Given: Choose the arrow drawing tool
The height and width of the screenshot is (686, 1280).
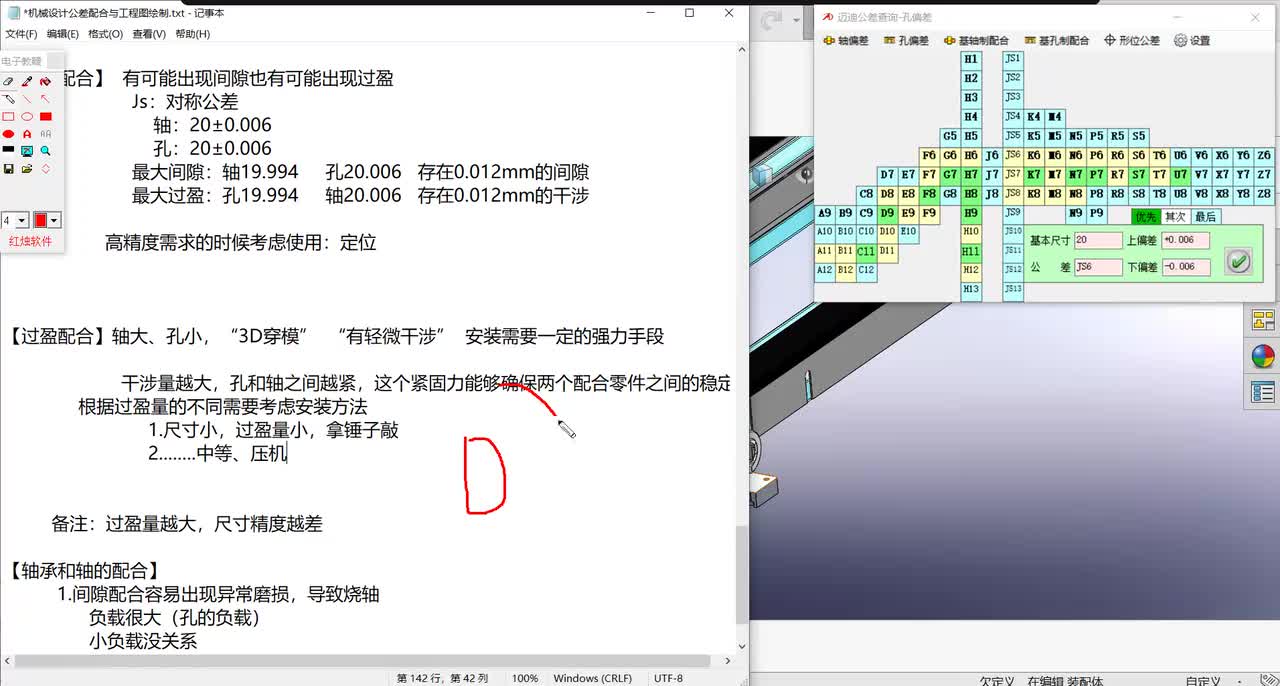Looking at the screenshot, I should (x=45, y=99).
